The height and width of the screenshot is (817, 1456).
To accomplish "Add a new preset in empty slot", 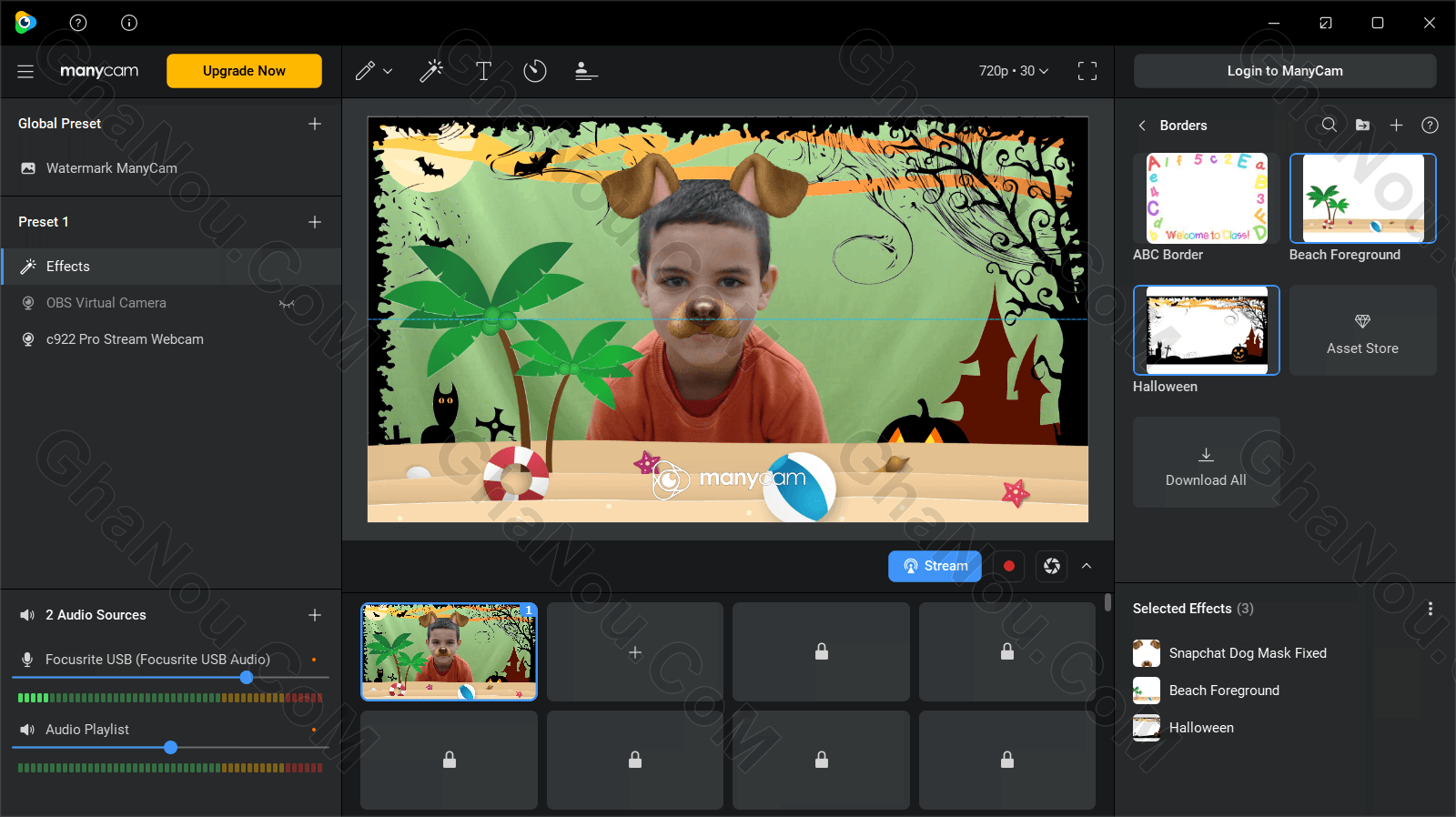I will pyautogui.click(x=635, y=651).
